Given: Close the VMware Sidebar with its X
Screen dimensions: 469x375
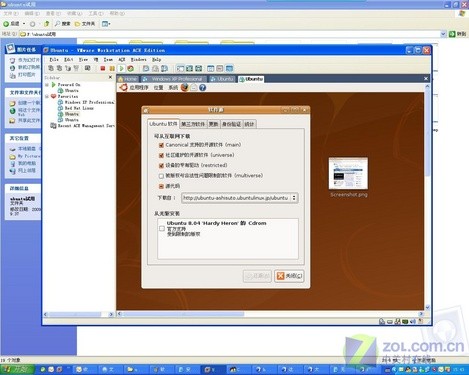Looking at the screenshot, I should [110, 77].
